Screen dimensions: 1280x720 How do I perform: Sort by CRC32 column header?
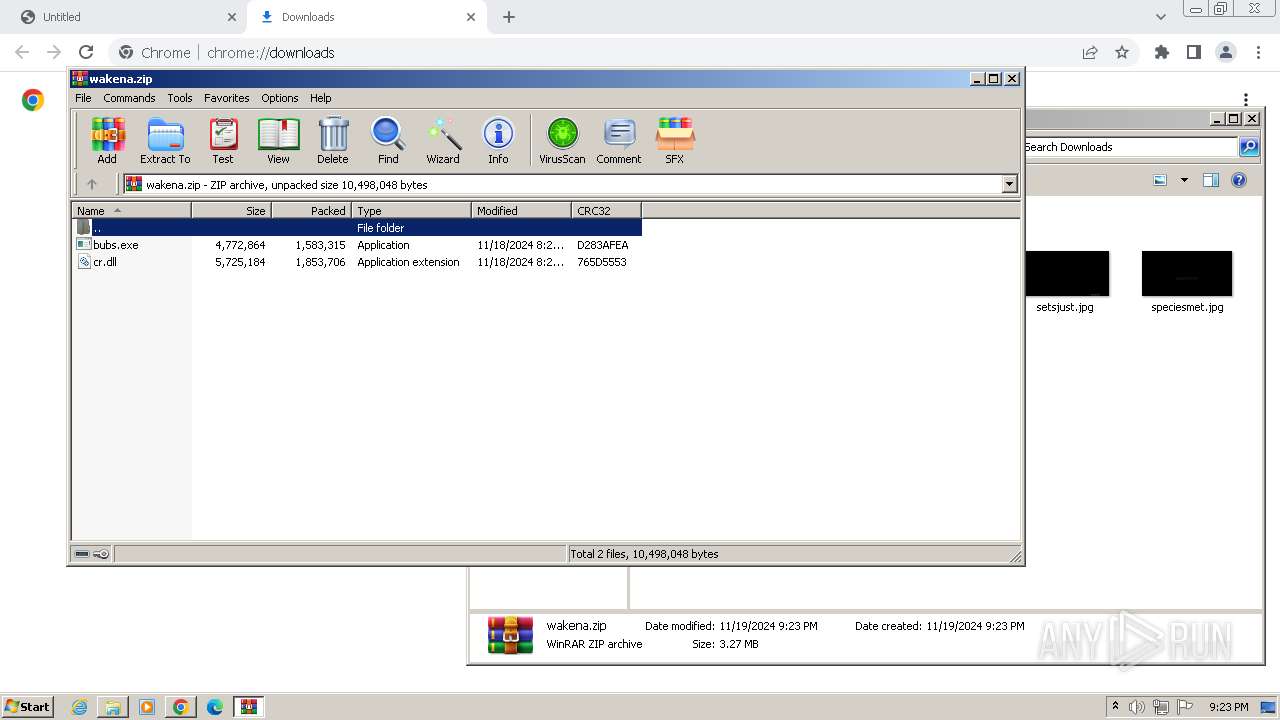606,210
